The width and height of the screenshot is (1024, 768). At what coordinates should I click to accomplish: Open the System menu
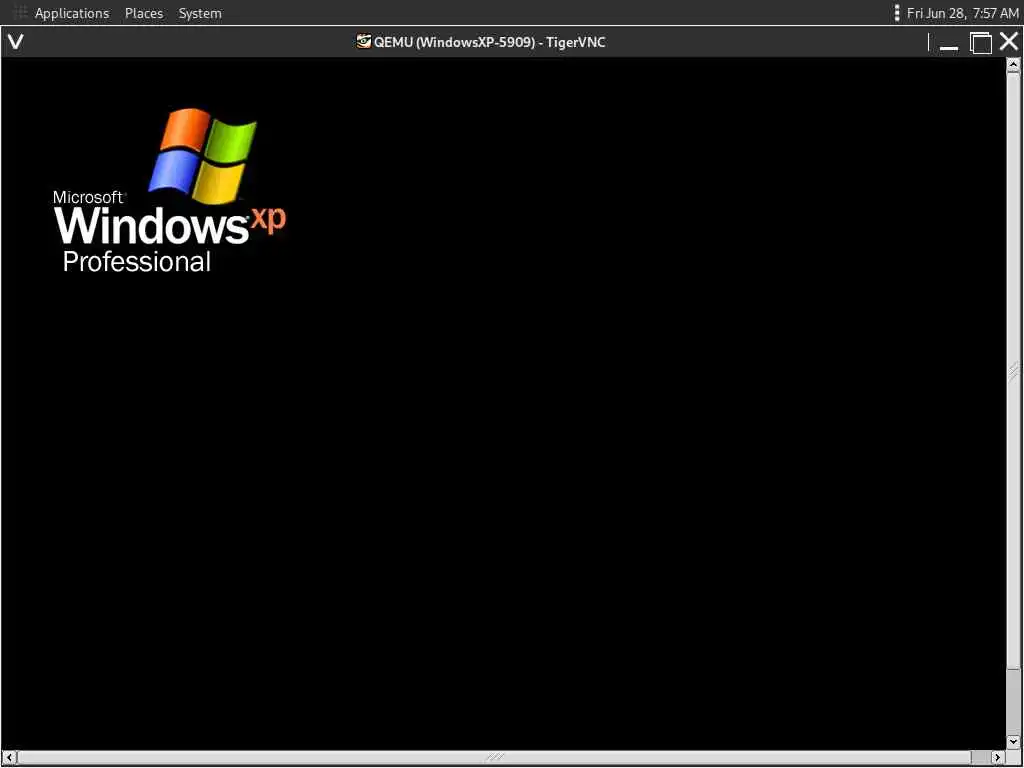[200, 13]
